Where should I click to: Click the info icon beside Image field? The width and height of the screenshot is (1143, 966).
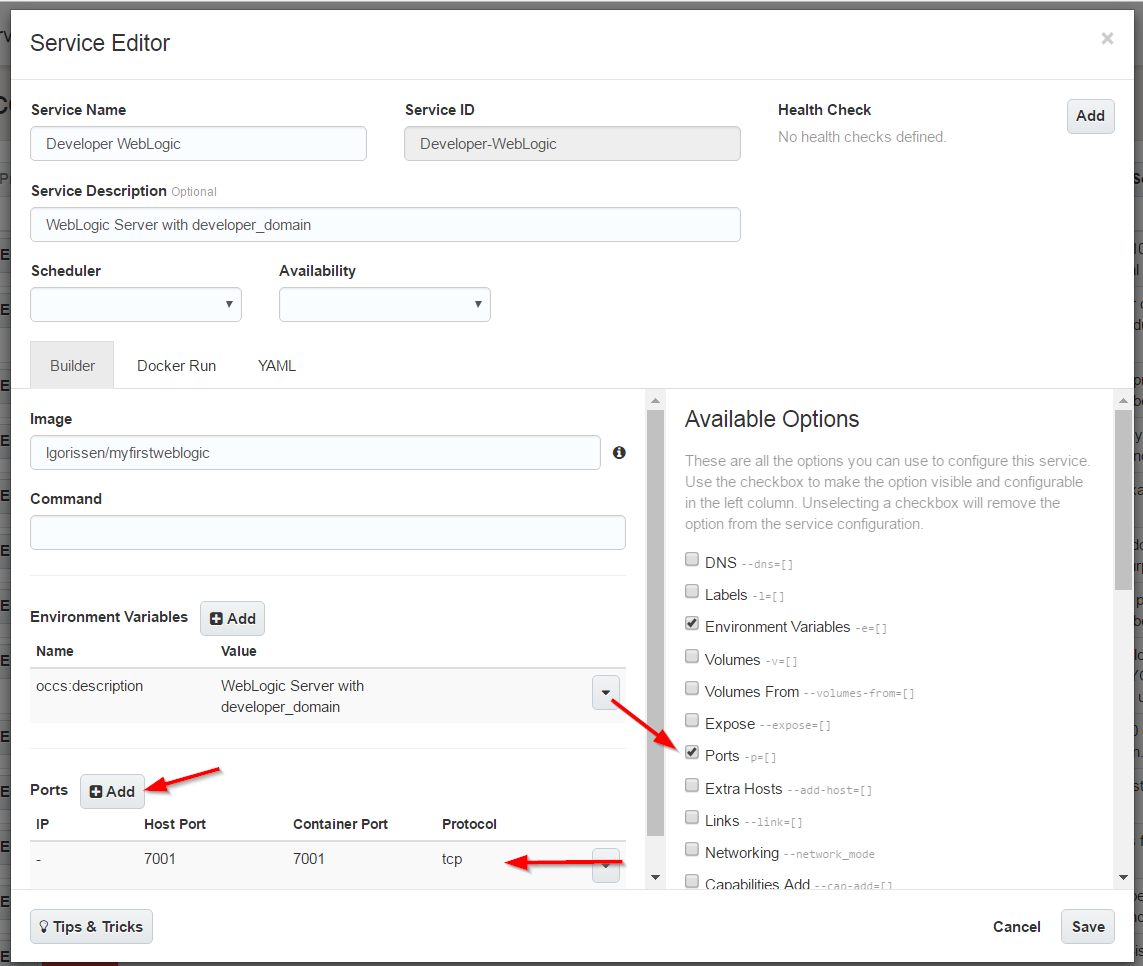point(619,453)
